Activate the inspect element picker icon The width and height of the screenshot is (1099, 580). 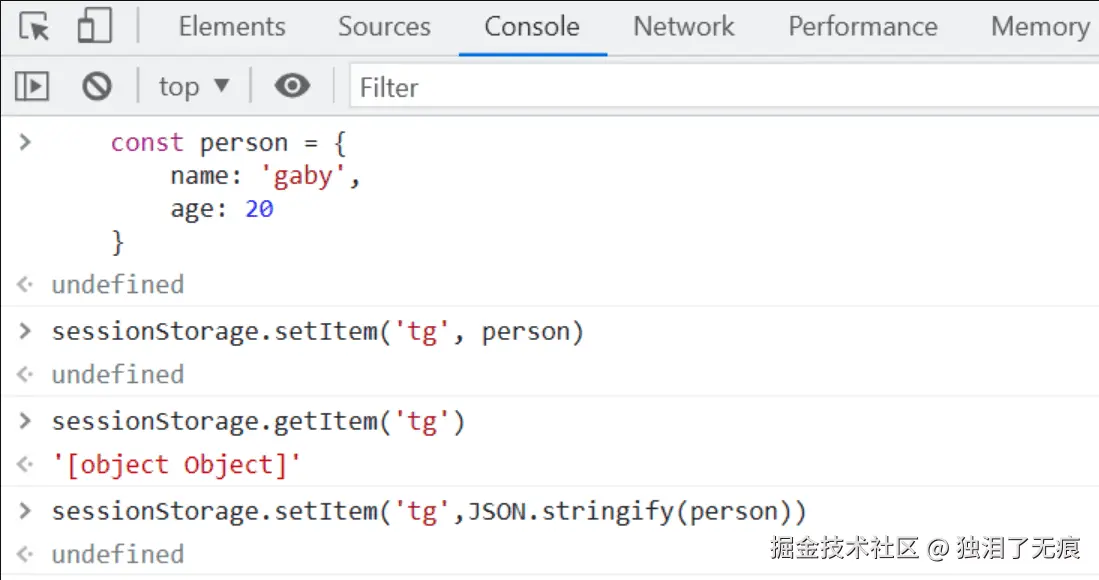click(35, 27)
